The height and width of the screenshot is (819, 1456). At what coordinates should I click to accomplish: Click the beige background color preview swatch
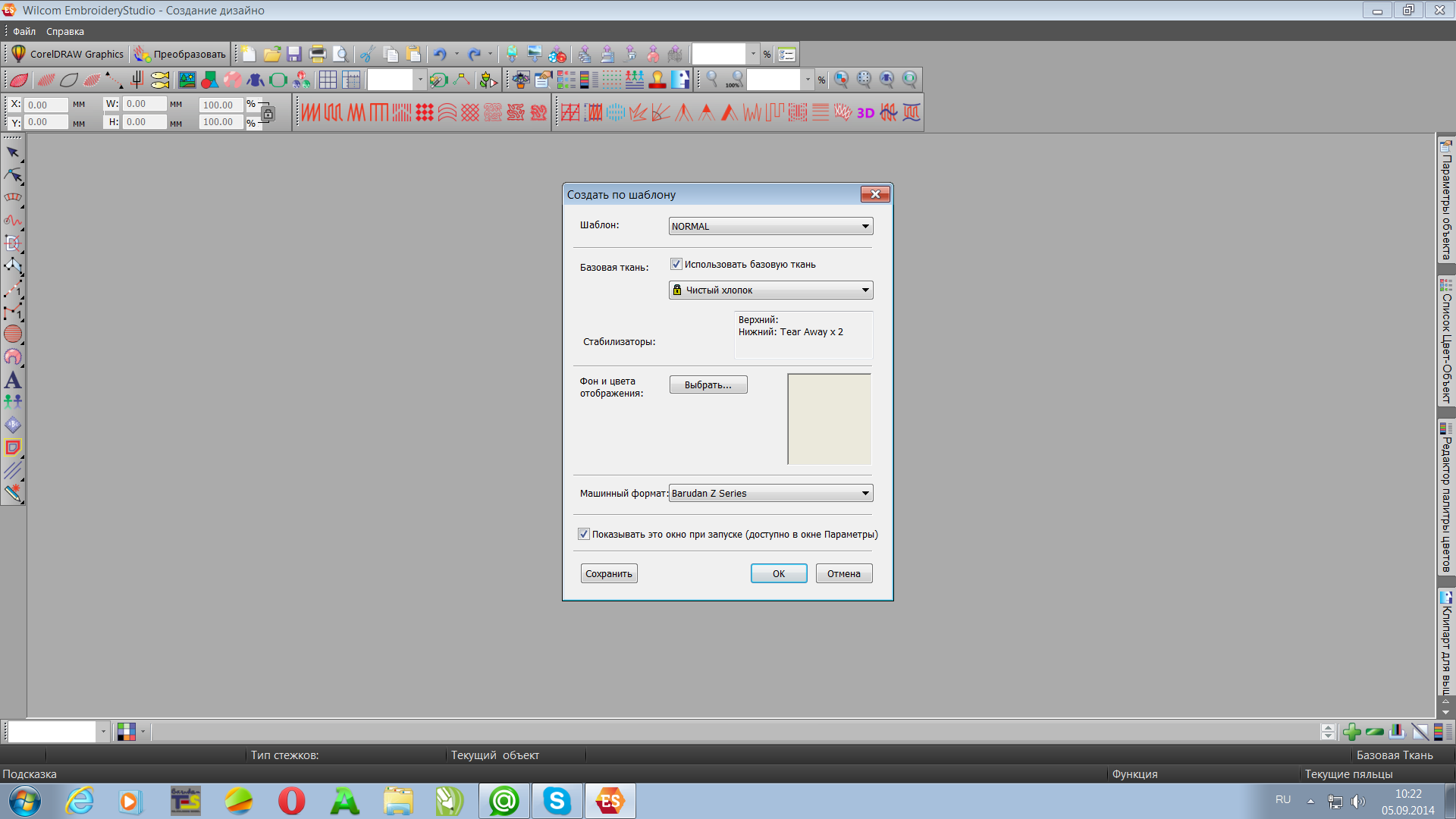(829, 419)
